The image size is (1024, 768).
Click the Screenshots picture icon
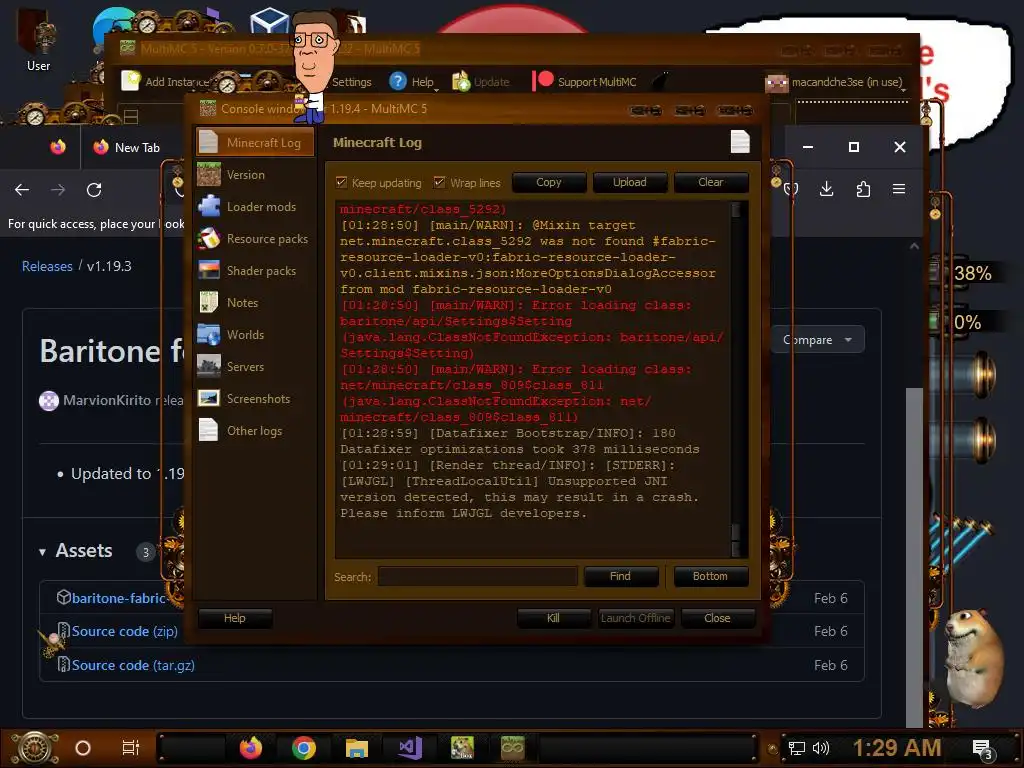209,398
